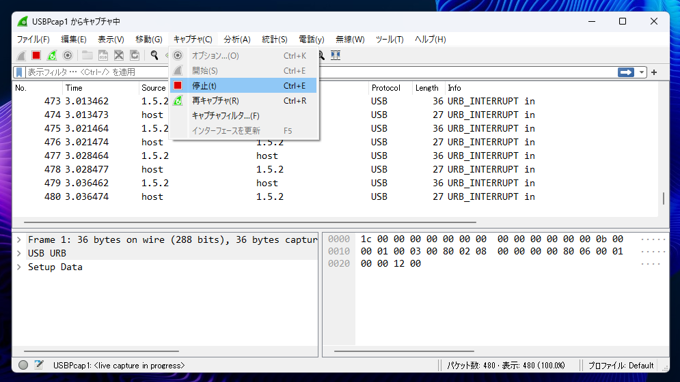Sort packets by the Info column header
This screenshot has width=680, height=382.
(x=551, y=88)
